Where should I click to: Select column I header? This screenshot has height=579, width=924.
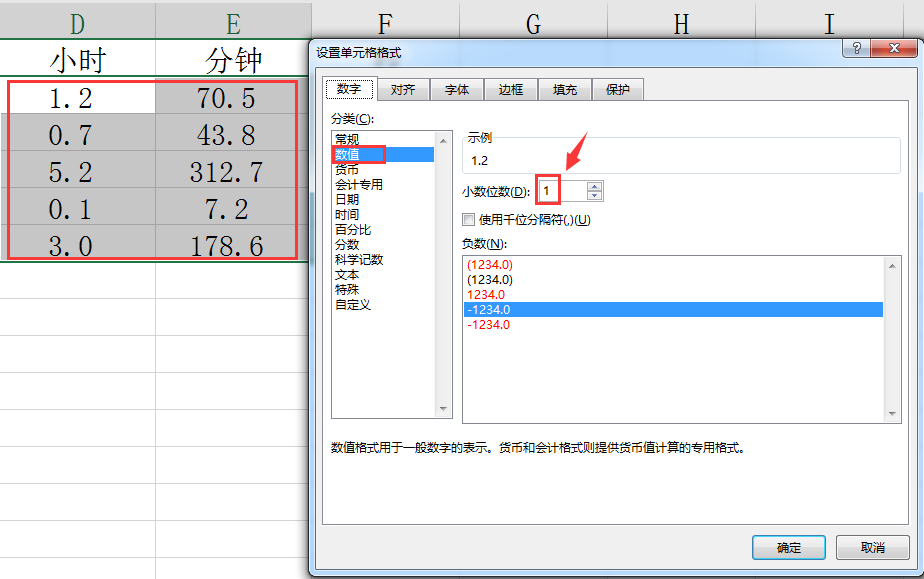pos(829,22)
